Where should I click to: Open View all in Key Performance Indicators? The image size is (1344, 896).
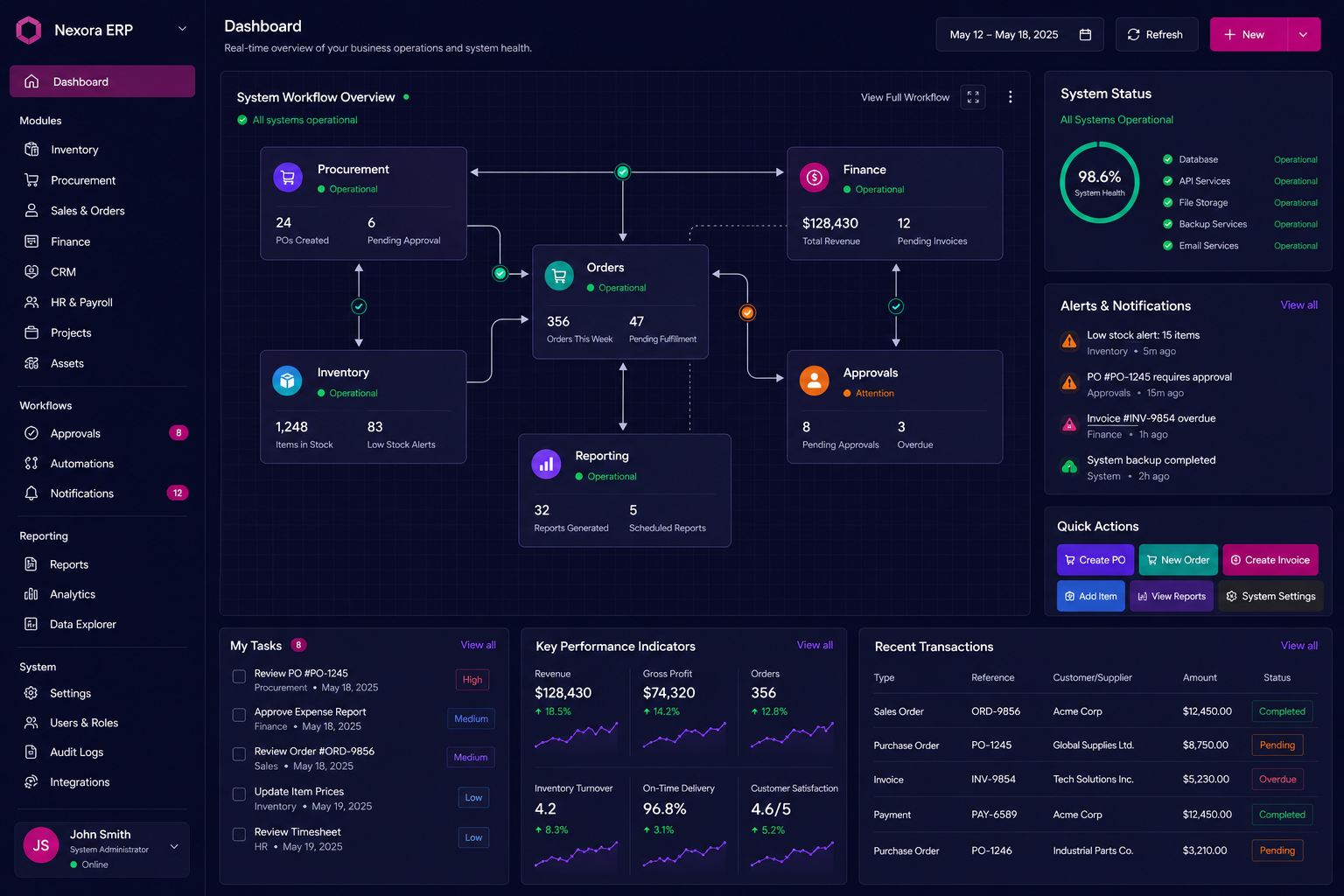(815, 645)
